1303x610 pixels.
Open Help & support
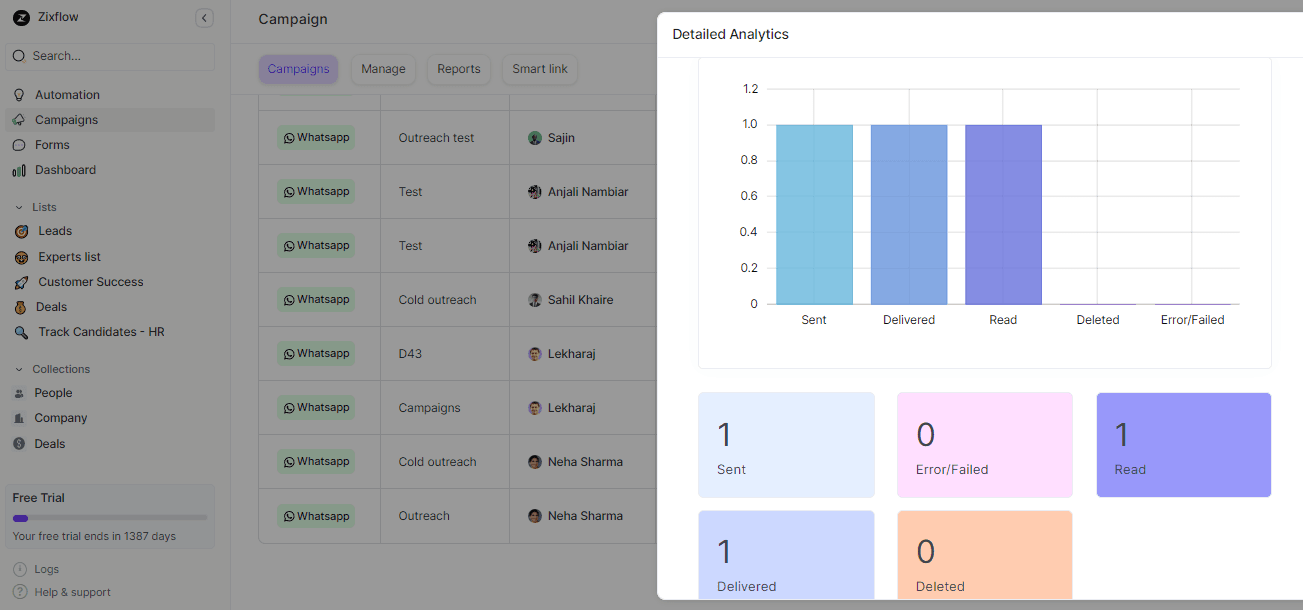(70, 592)
